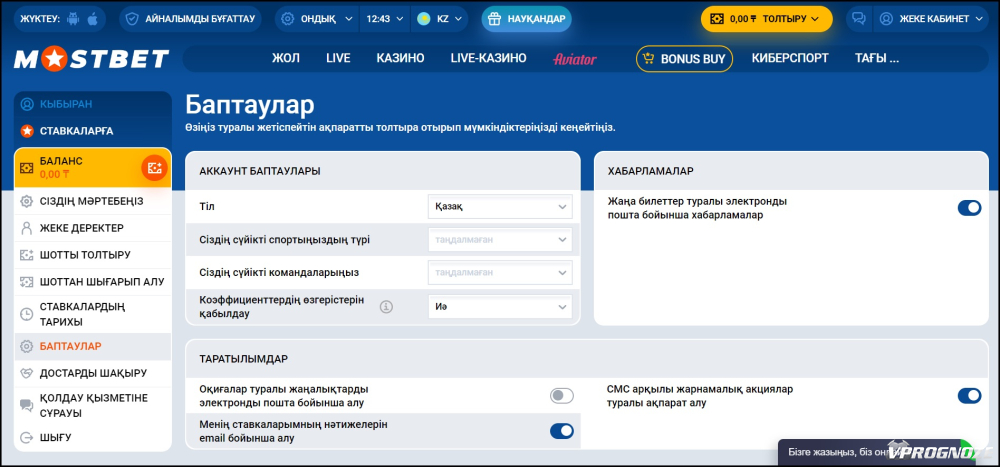This screenshot has width=1000, height=467.
Task: Open the favorite teams dropdown
Action: 500,272
